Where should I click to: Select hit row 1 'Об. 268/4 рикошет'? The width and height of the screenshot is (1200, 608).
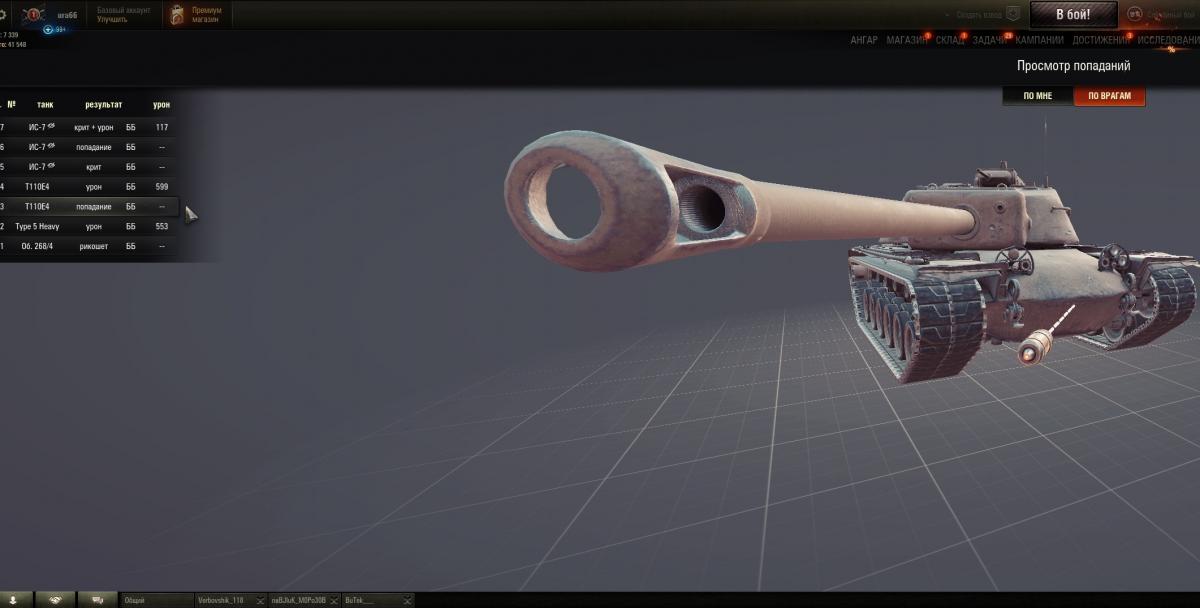point(89,246)
